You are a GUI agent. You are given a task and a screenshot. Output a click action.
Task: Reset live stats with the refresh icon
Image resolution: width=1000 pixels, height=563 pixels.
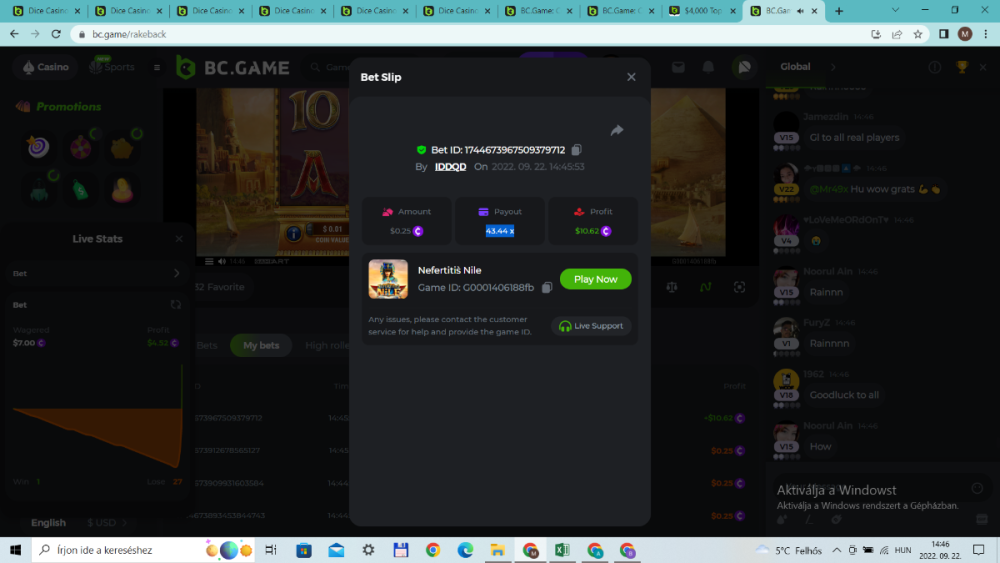click(176, 304)
